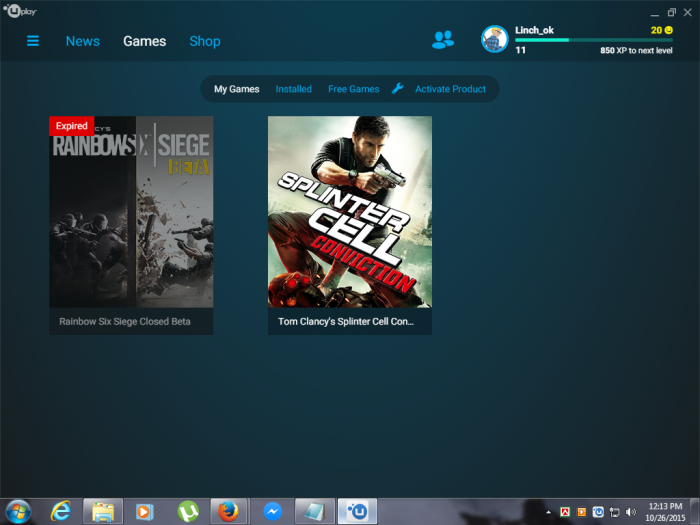This screenshot has width=700, height=525.
Task: Select the Free Games filter
Action: (x=354, y=89)
